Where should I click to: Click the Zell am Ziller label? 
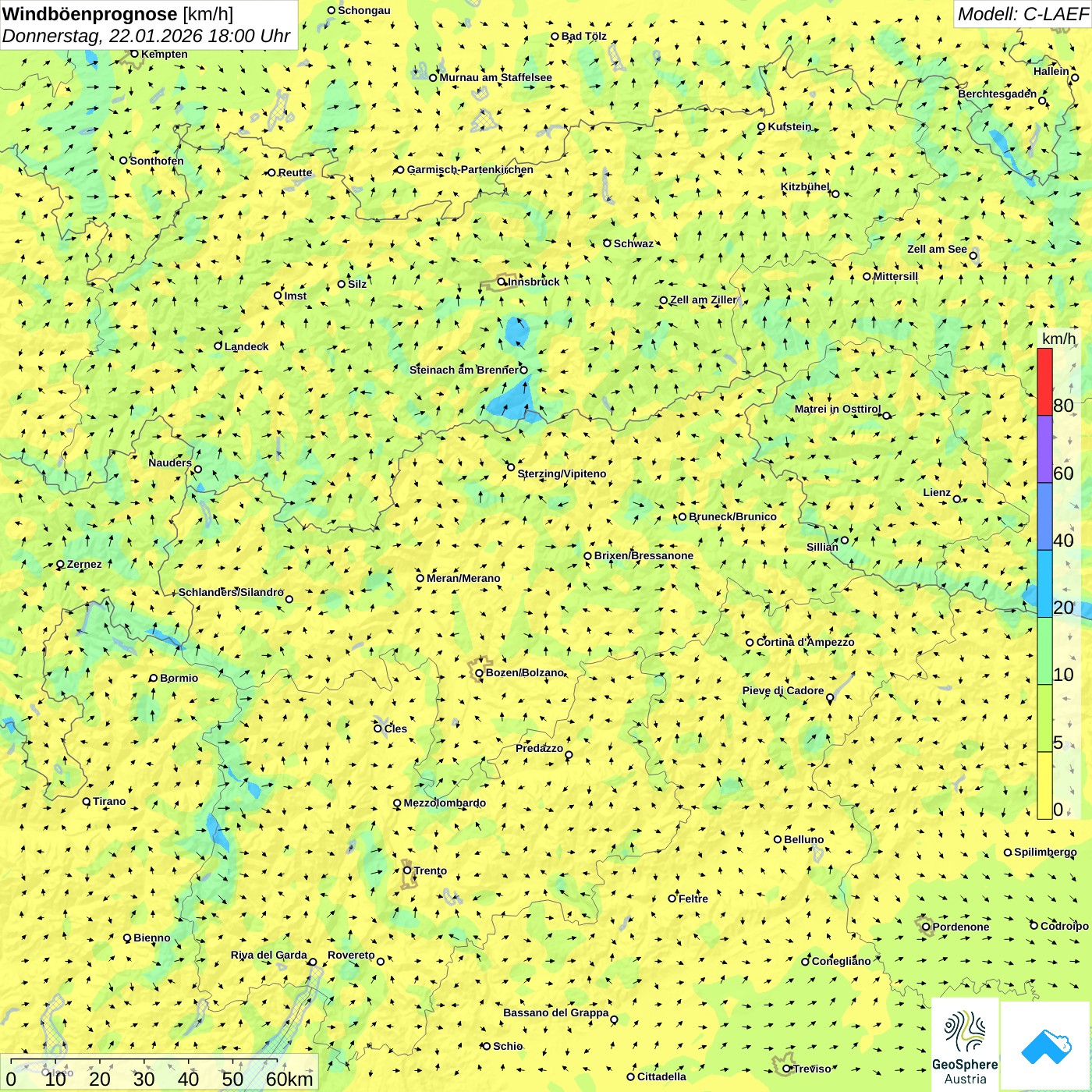pos(704,300)
